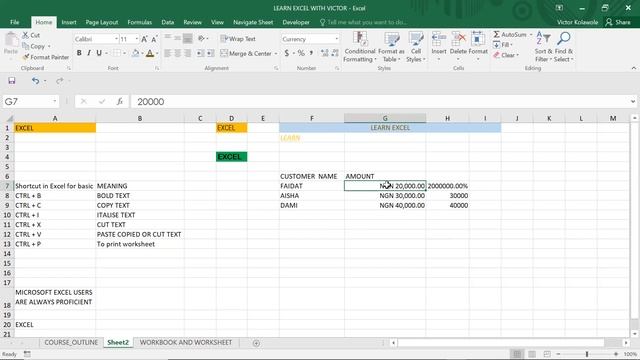Open the font size dropdown
Screen dimensions: 640x360
136,39
